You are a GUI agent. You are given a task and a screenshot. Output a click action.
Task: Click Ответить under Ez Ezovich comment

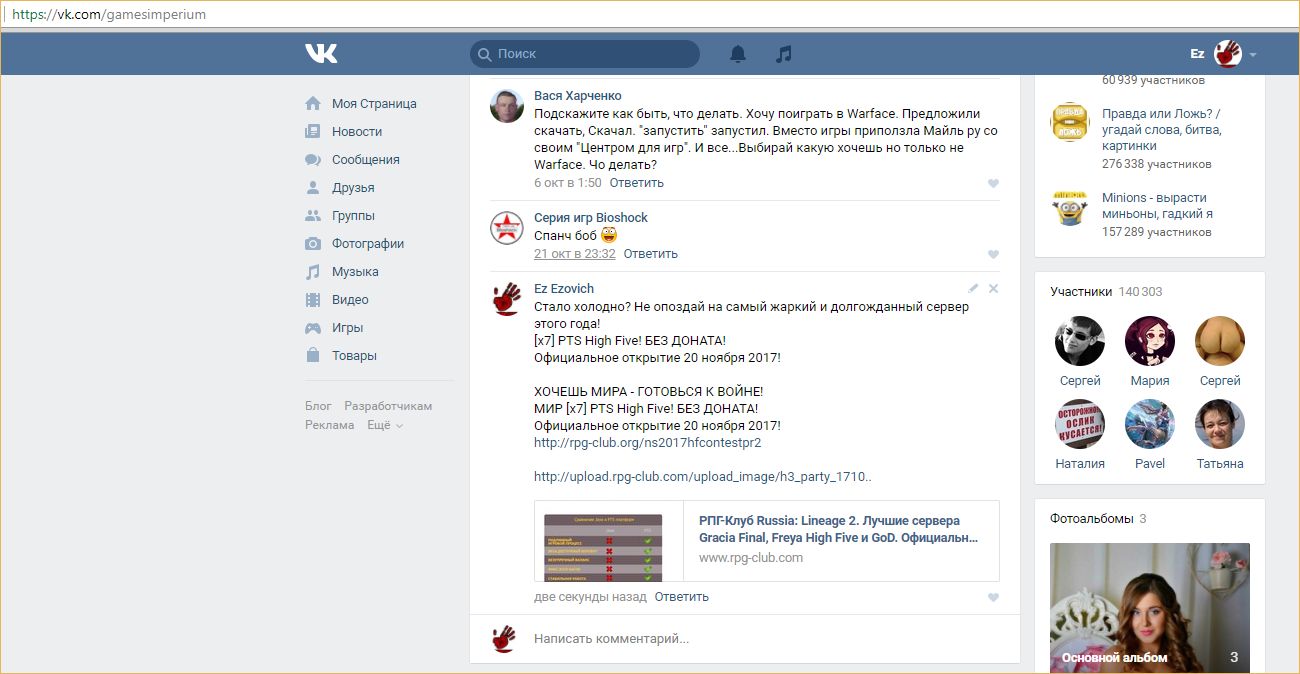pyautogui.click(x=681, y=597)
